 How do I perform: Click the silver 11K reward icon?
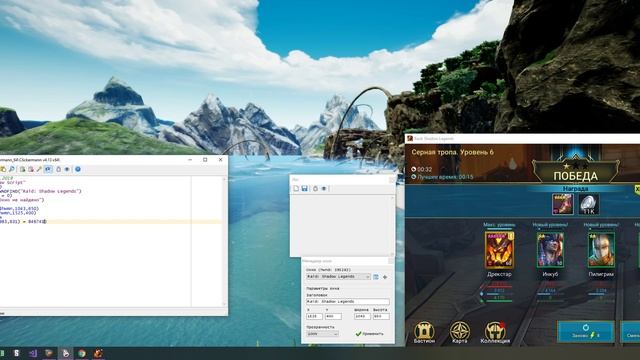(x=589, y=204)
